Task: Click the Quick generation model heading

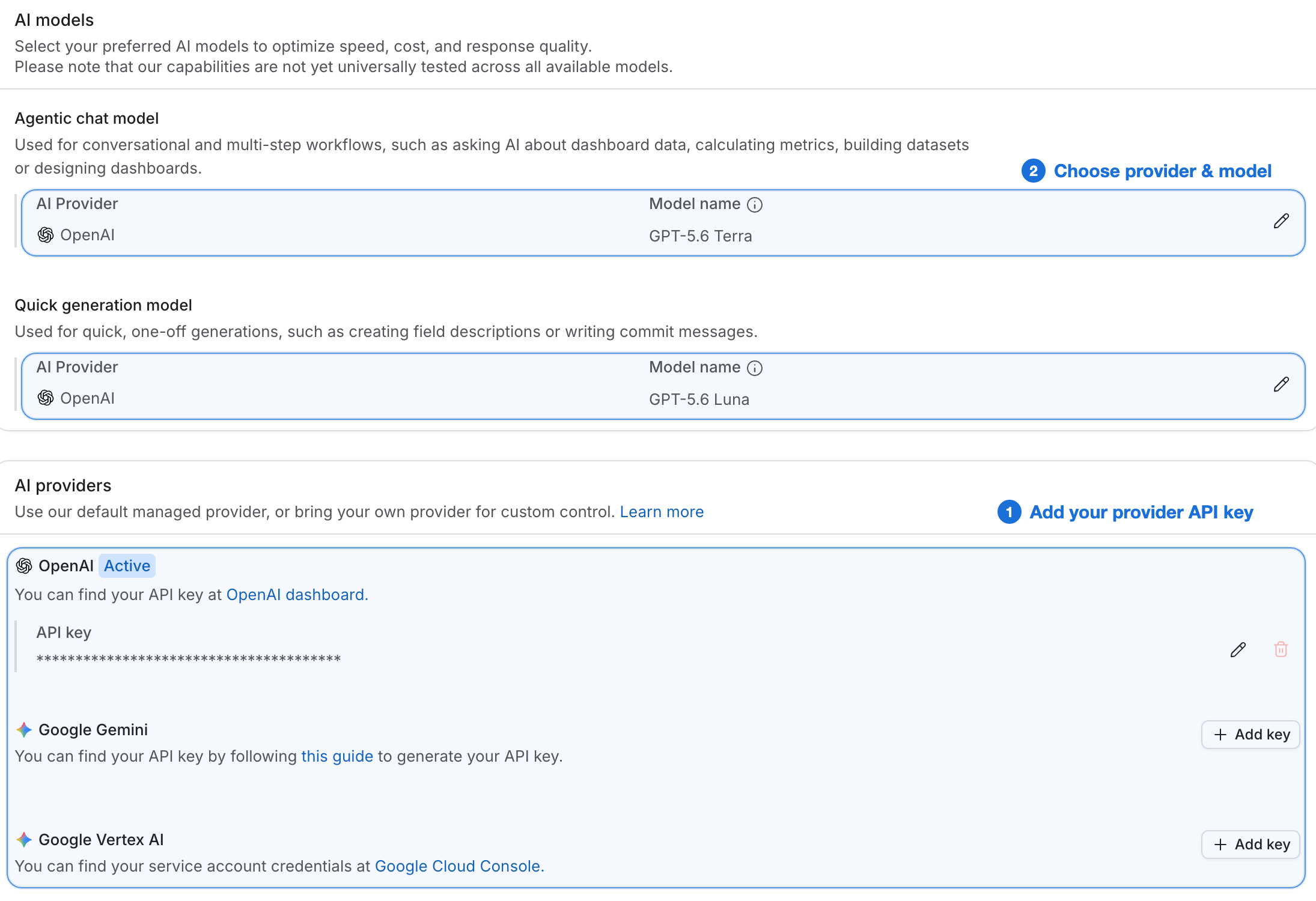Action: click(103, 305)
